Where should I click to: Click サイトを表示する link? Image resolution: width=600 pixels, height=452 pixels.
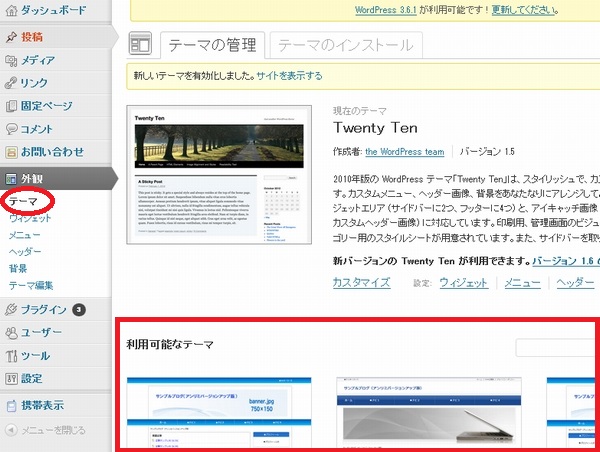tap(289, 76)
